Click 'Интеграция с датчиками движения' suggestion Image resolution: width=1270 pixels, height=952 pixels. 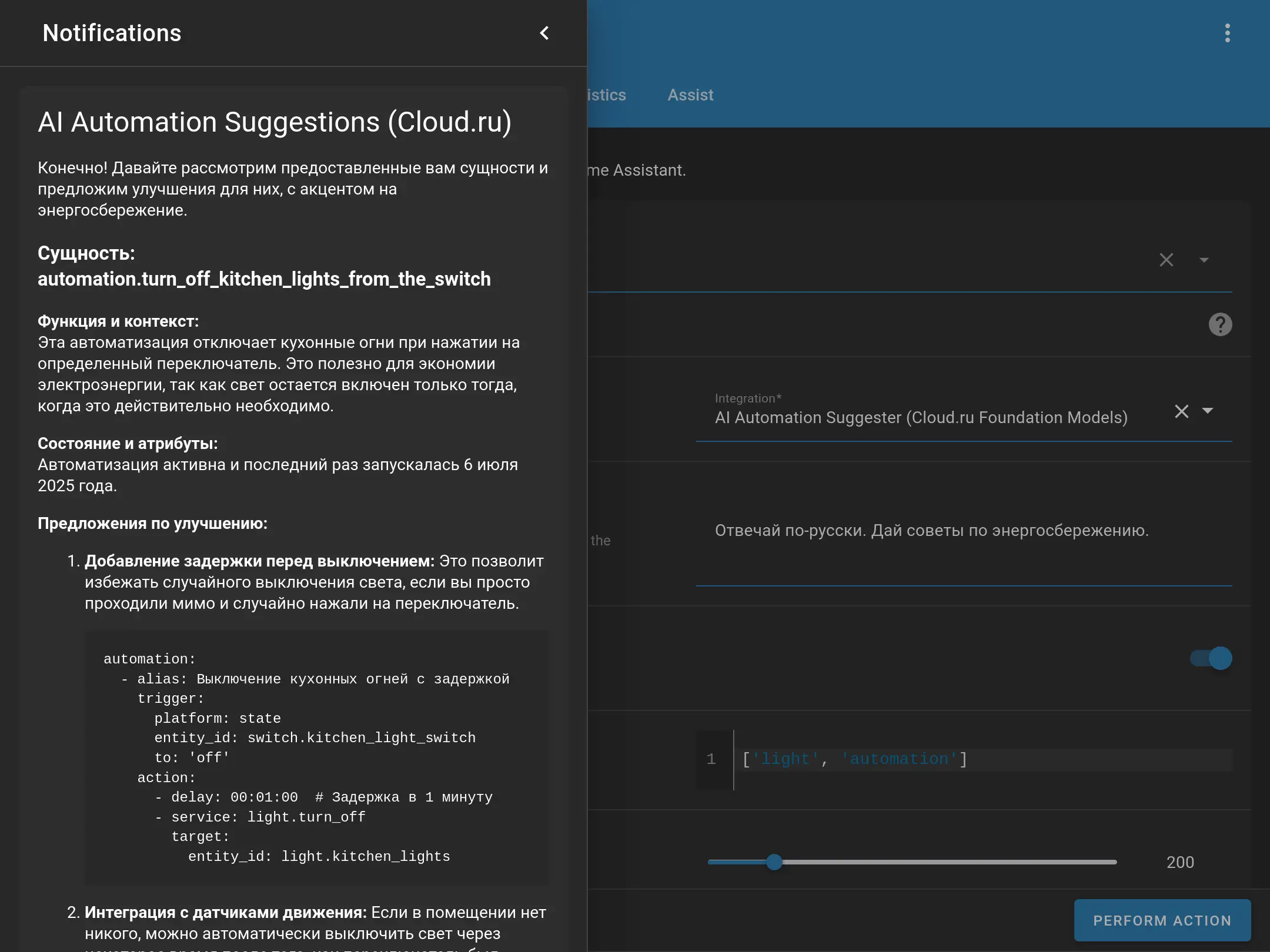click(x=225, y=913)
